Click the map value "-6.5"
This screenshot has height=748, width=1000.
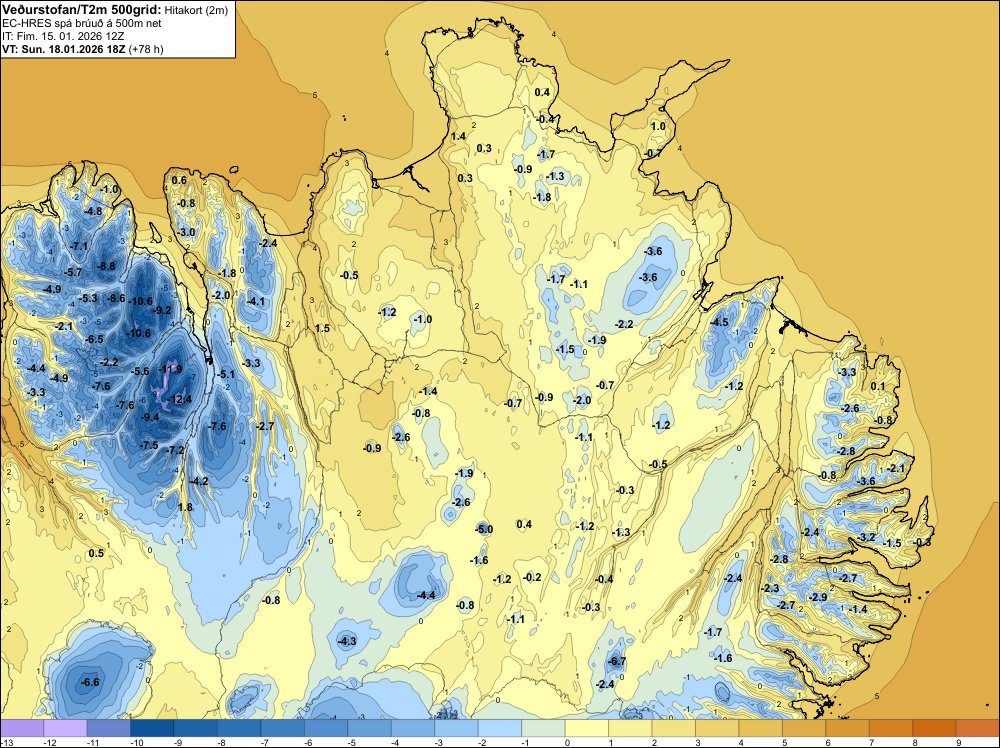coord(94,339)
